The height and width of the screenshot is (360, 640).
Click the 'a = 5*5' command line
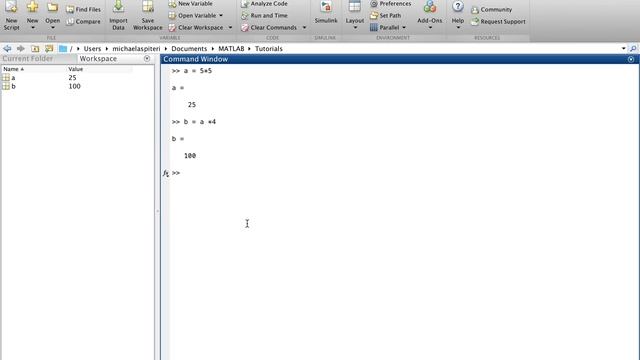pyautogui.click(x=192, y=71)
